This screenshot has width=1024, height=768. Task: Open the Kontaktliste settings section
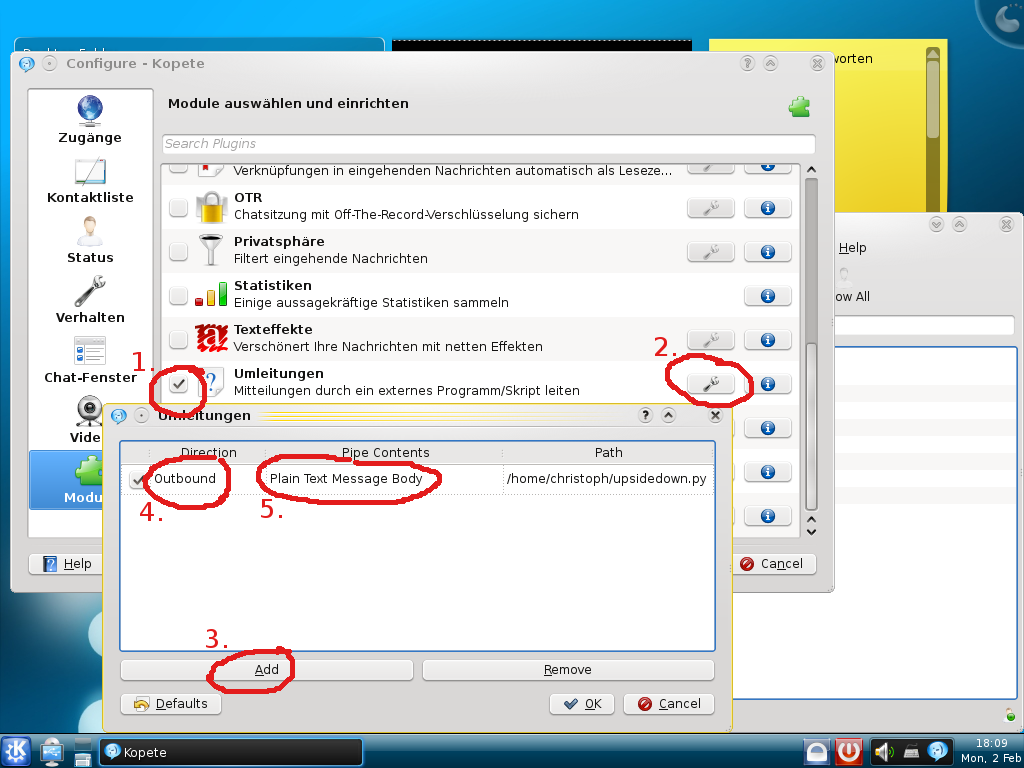point(90,181)
